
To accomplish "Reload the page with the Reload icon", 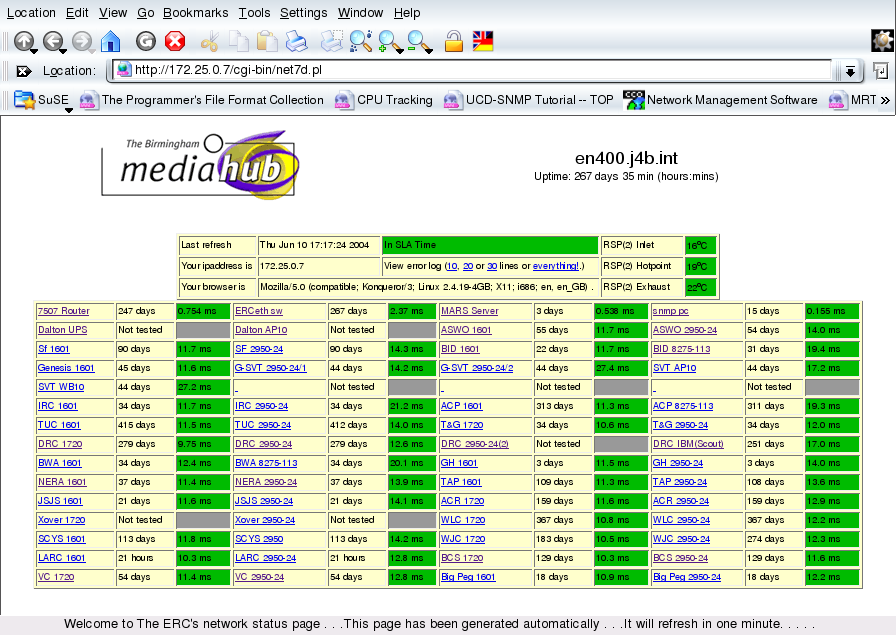I will click(x=146, y=41).
